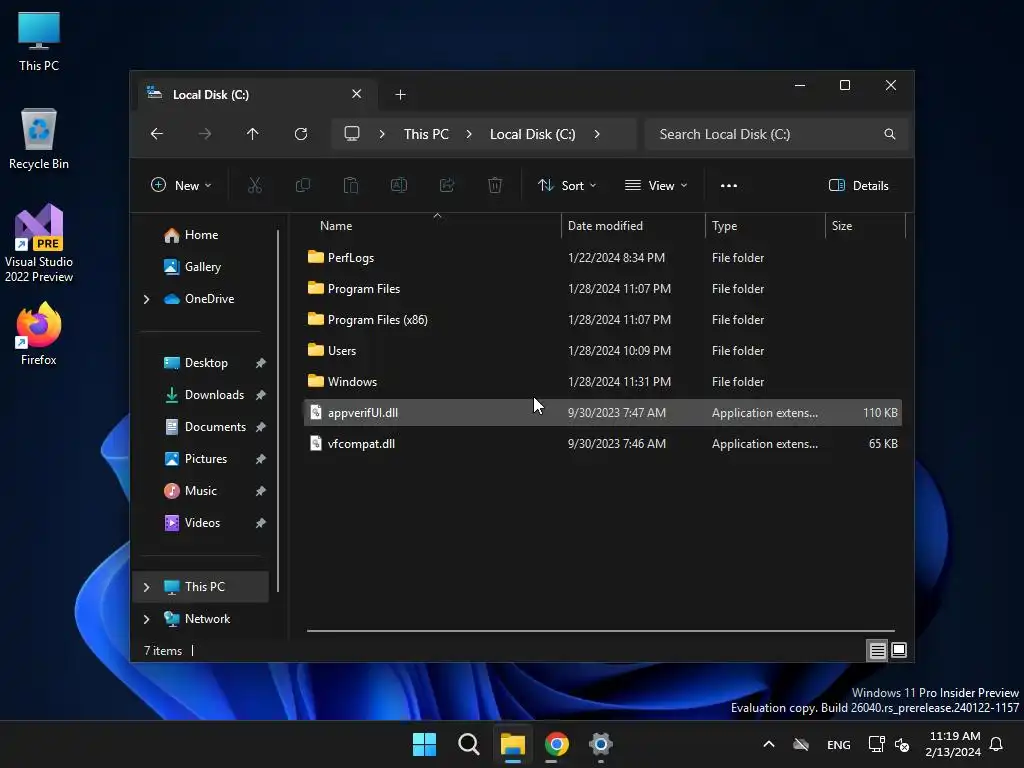Screen dimensions: 1024x768
Task: Click the Paste toolbar icon
Action: click(x=351, y=185)
